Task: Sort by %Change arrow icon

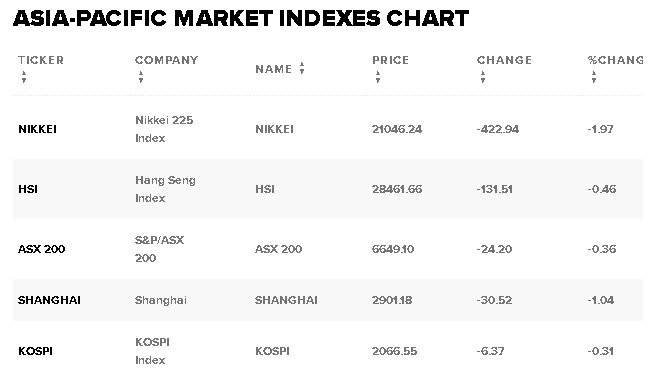Action: coord(594,77)
